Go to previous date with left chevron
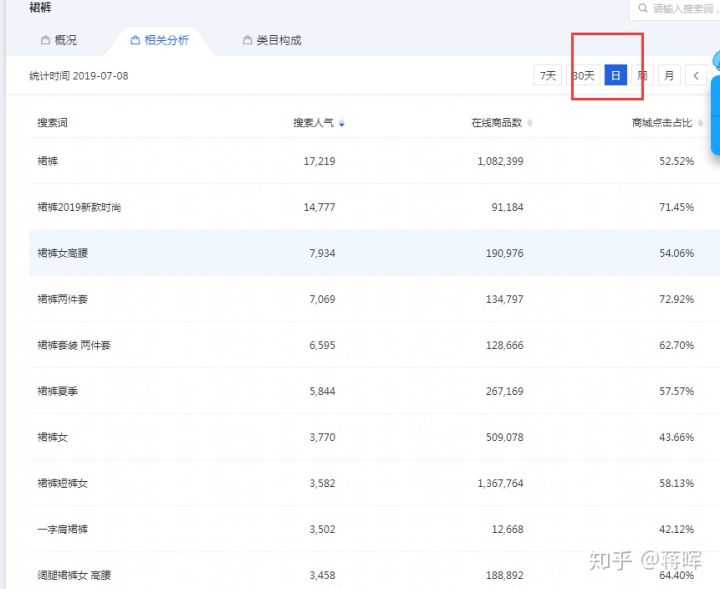This screenshot has width=720, height=589. coord(696,75)
